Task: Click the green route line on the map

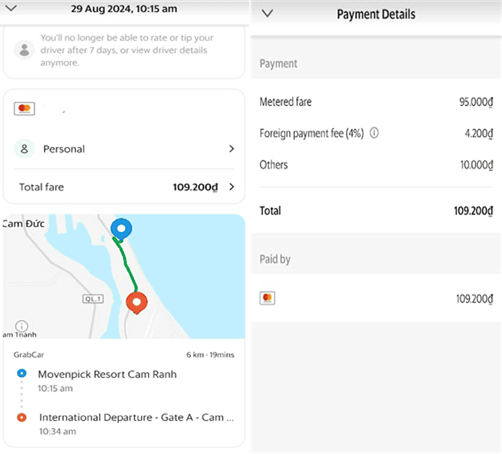Action: (x=126, y=264)
